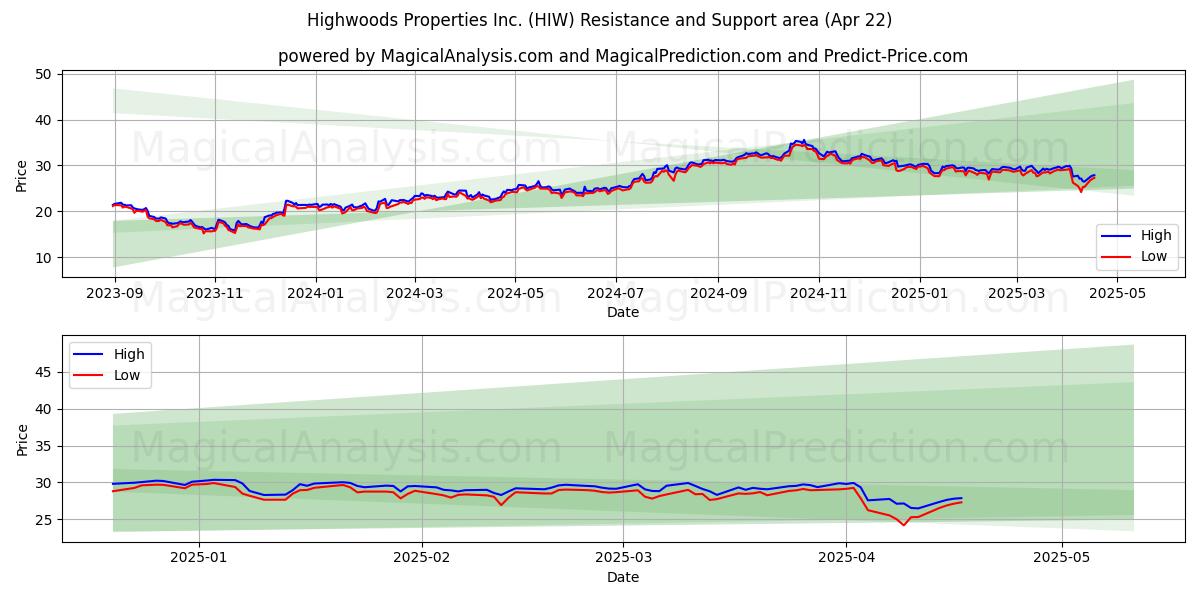Click the '10' tick label on upper y-axis

44,258
